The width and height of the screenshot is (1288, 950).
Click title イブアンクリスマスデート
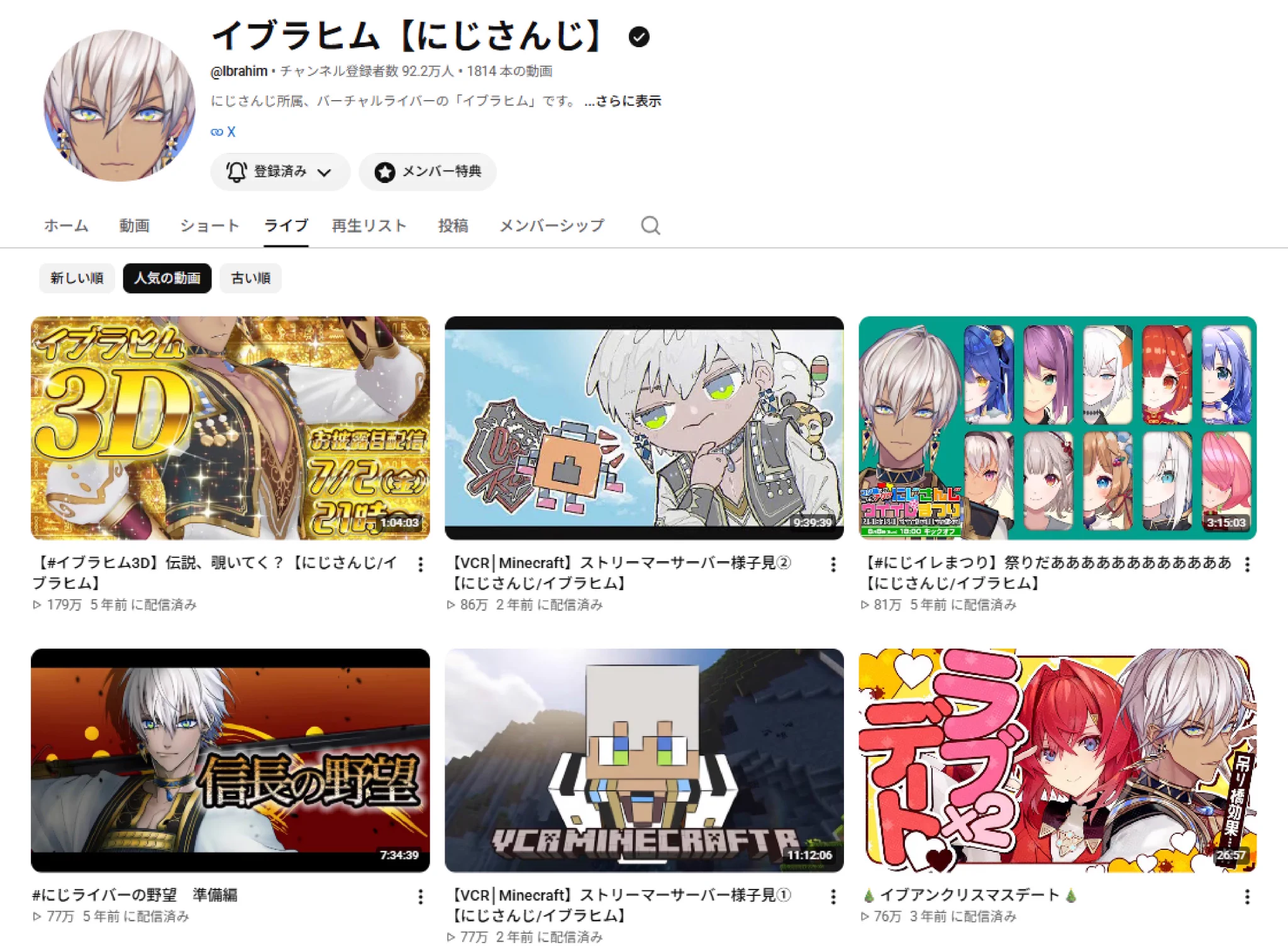[971, 895]
